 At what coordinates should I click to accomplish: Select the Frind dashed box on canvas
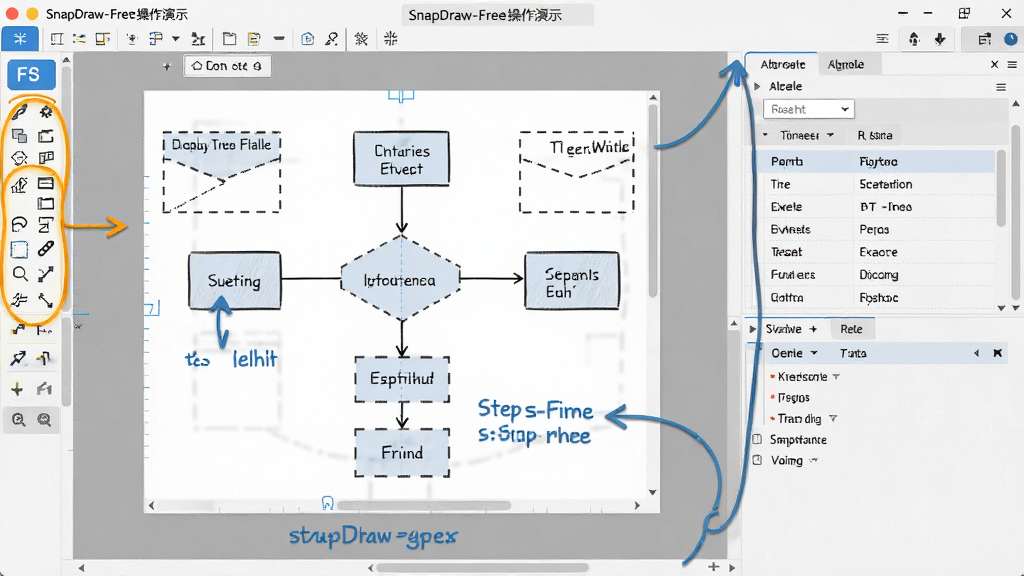tap(402, 453)
